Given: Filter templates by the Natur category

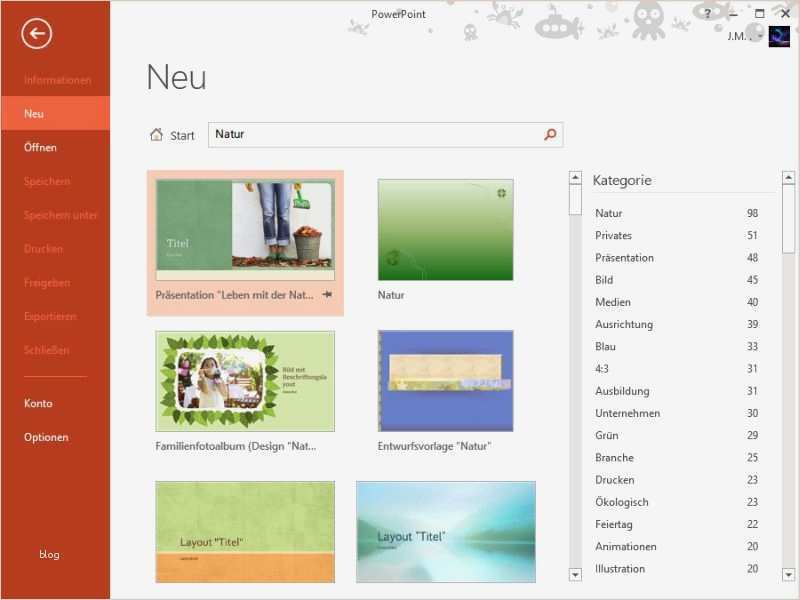Looking at the screenshot, I should [x=607, y=213].
